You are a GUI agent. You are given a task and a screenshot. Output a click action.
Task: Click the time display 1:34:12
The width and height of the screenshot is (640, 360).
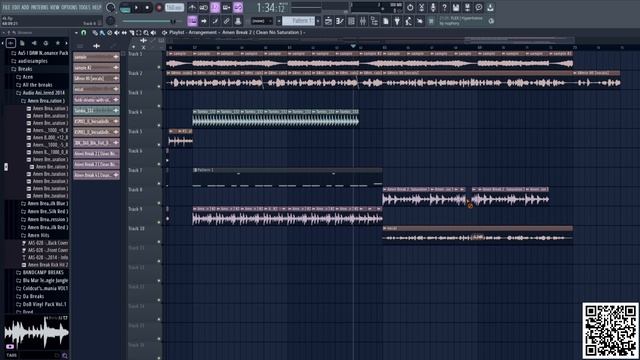[x=271, y=8]
